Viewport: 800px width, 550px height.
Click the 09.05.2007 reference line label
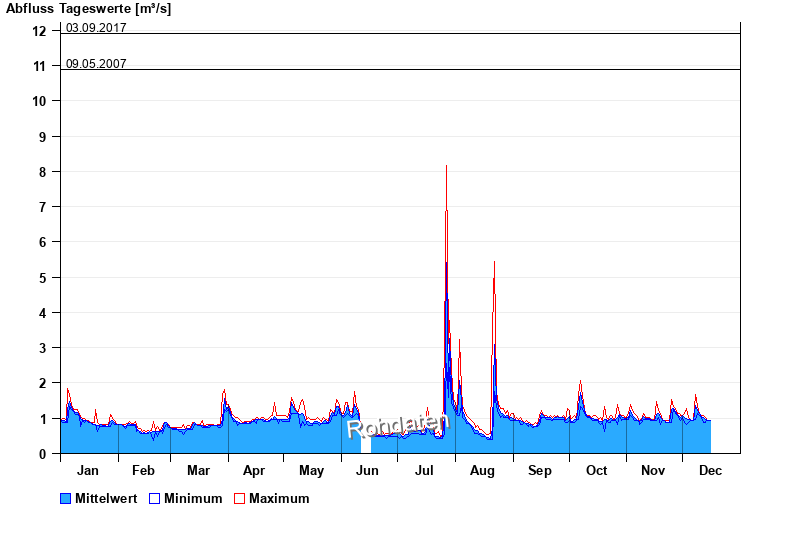pyautogui.click(x=96, y=64)
